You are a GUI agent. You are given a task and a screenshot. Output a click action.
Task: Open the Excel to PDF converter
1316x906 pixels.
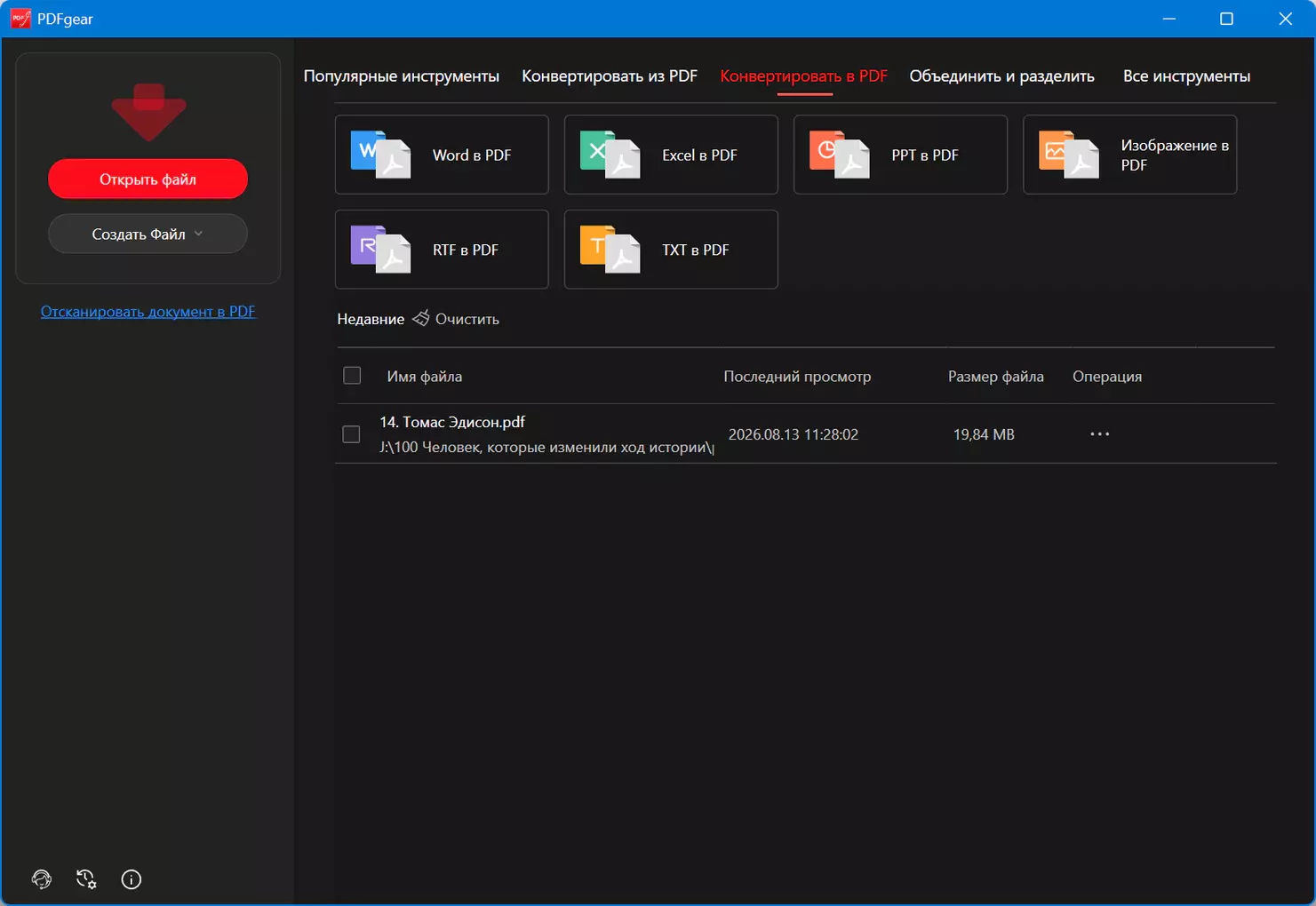pos(671,155)
